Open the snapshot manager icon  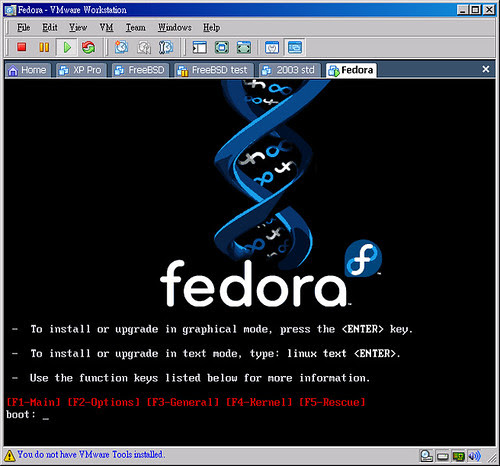166,47
